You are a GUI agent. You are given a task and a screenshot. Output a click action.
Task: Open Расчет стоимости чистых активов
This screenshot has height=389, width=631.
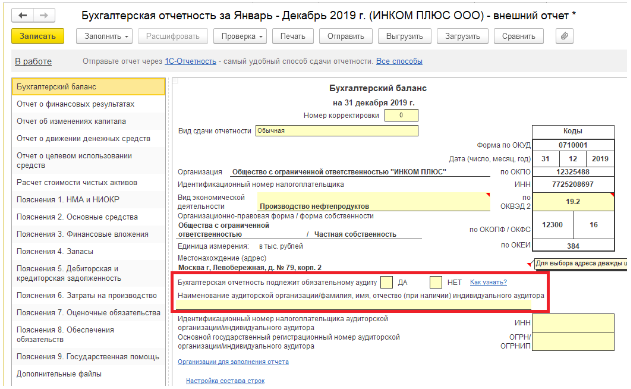point(89,182)
